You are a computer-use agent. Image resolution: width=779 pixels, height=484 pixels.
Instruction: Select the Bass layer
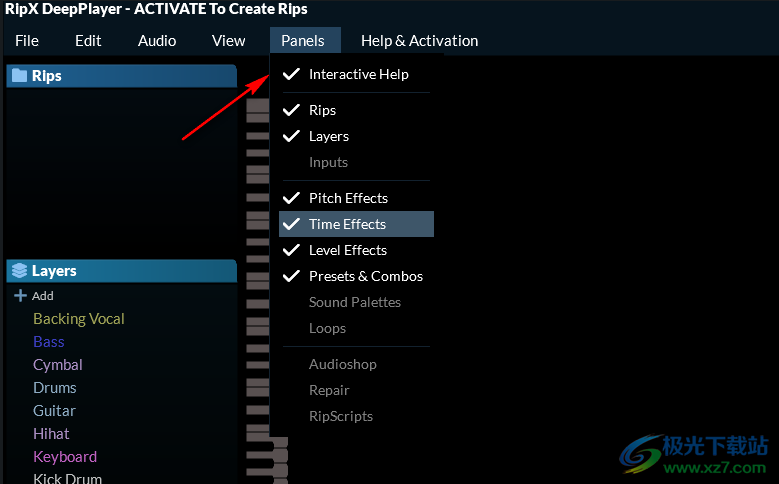(49, 342)
